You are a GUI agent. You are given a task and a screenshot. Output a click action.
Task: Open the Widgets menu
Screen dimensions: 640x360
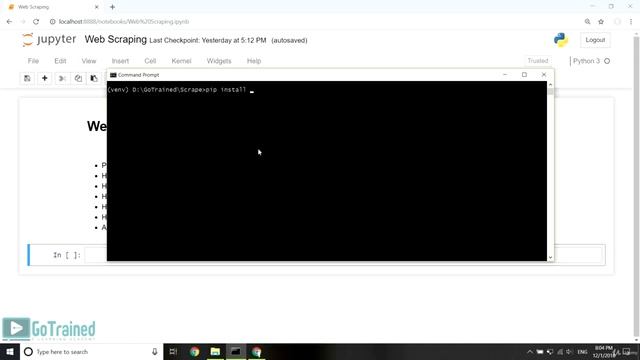click(x=219, y=61)
